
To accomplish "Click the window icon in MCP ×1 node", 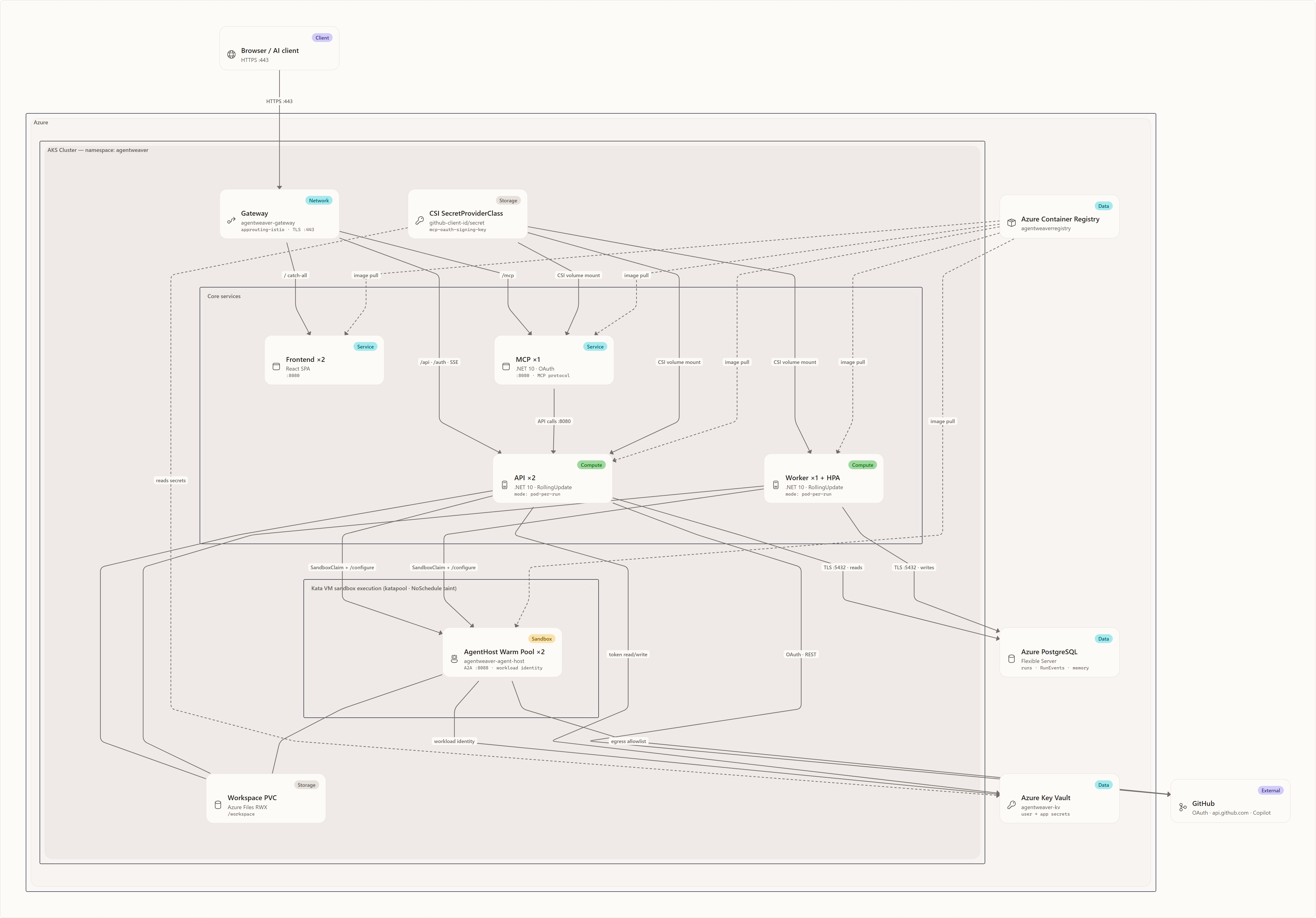I will pyautogui.click(x=506, y=366).
